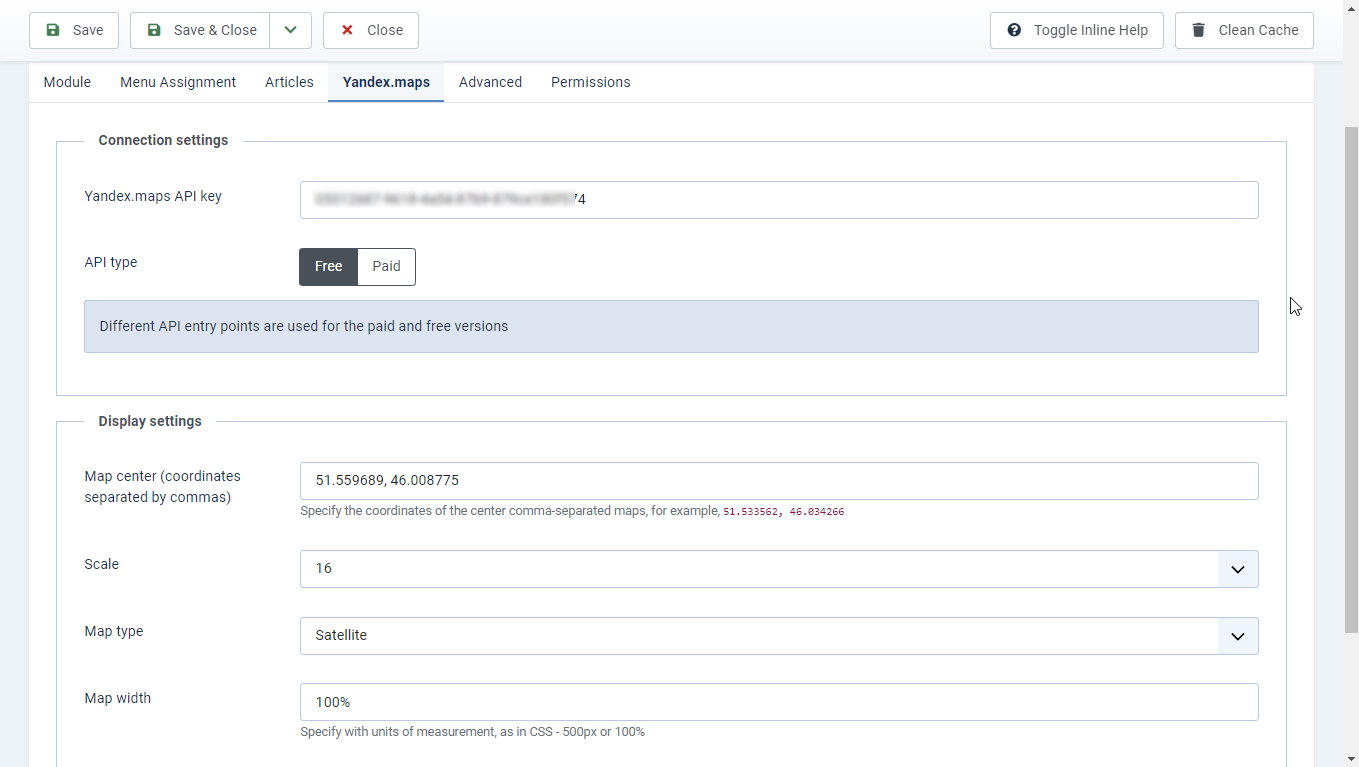Go to the Articles tab

(289, 82)
